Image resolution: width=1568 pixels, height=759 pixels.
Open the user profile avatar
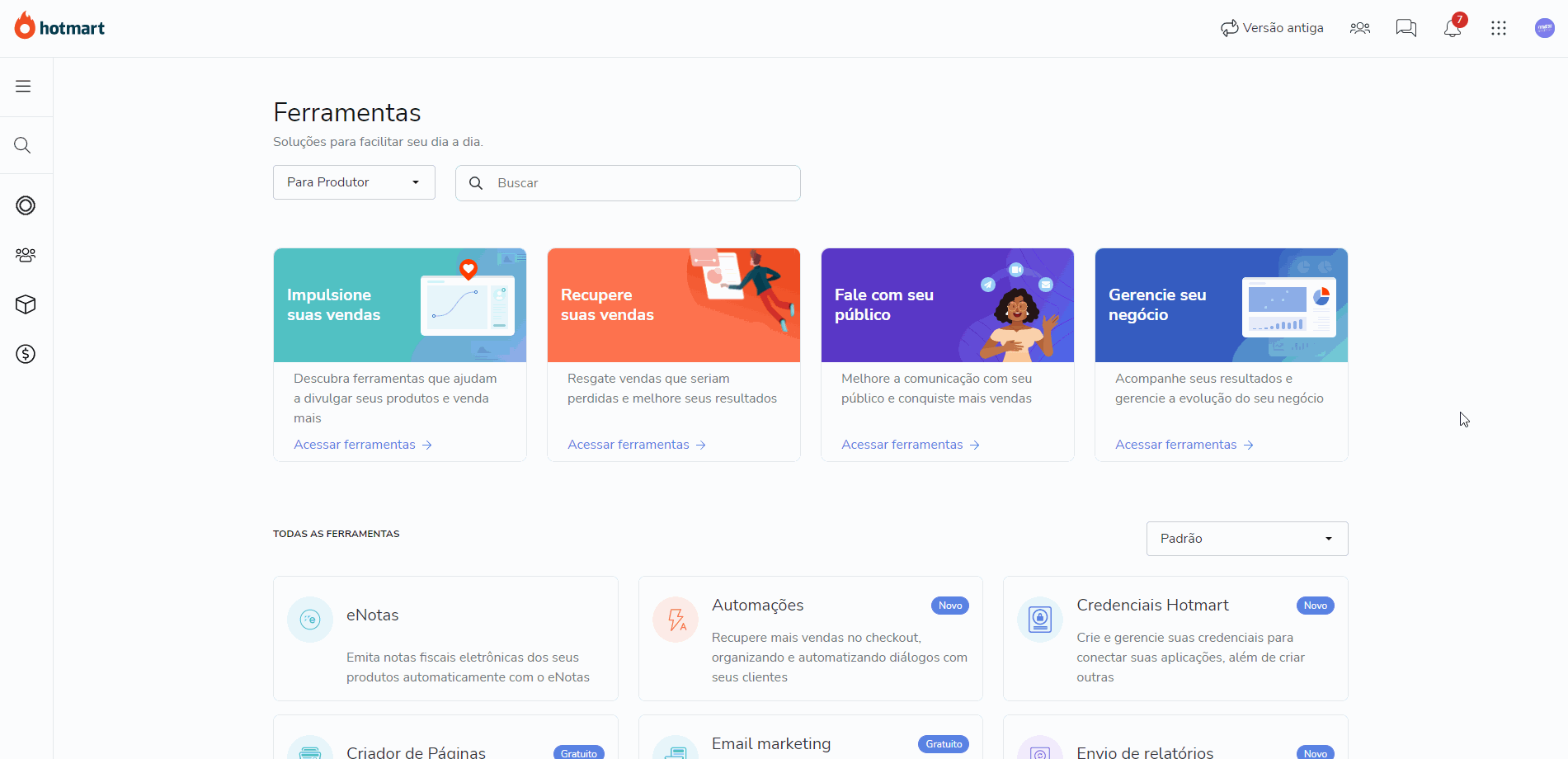tap(1545, 28)
